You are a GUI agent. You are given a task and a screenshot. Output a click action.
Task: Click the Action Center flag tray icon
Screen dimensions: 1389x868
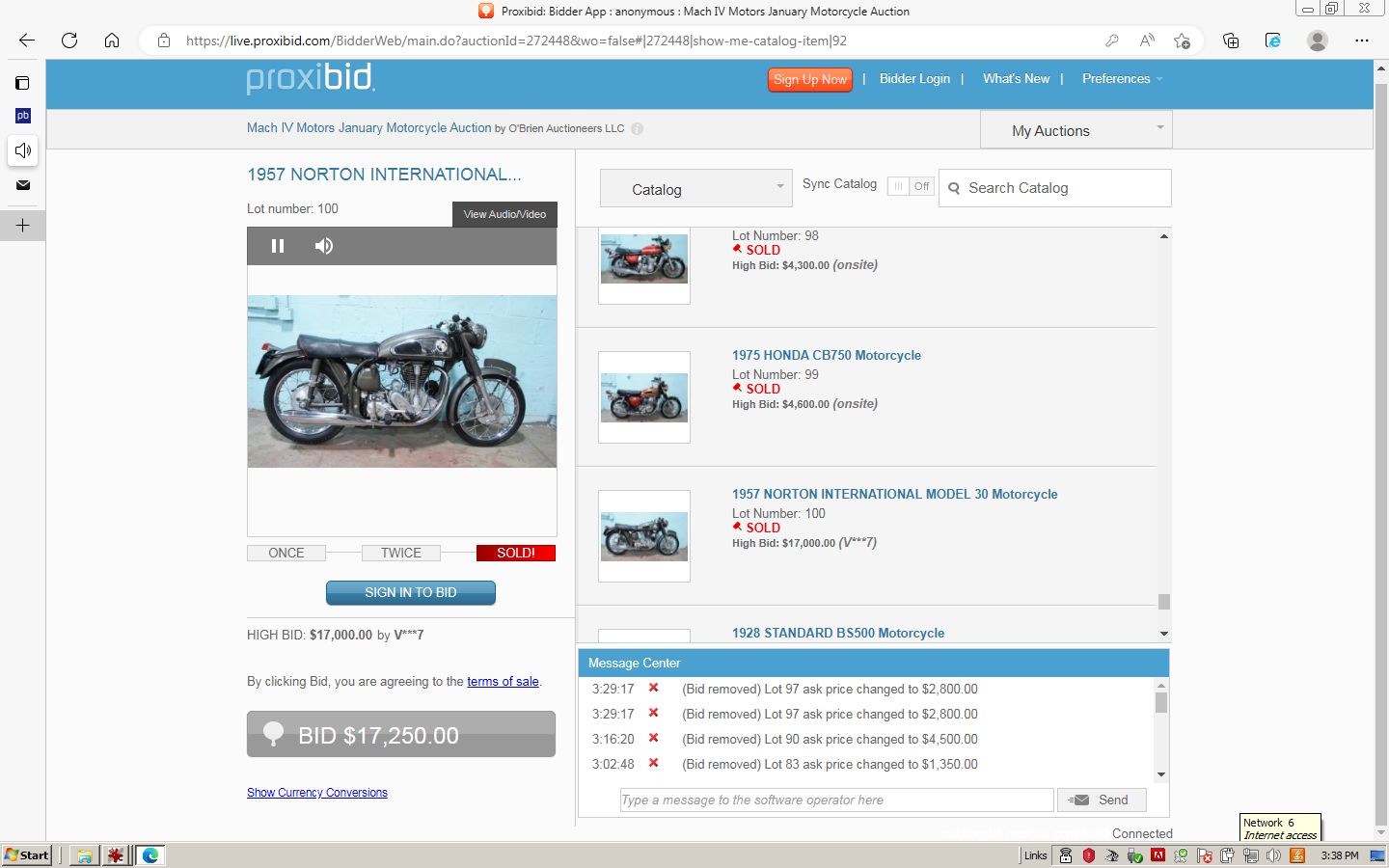pos(1205,855)
